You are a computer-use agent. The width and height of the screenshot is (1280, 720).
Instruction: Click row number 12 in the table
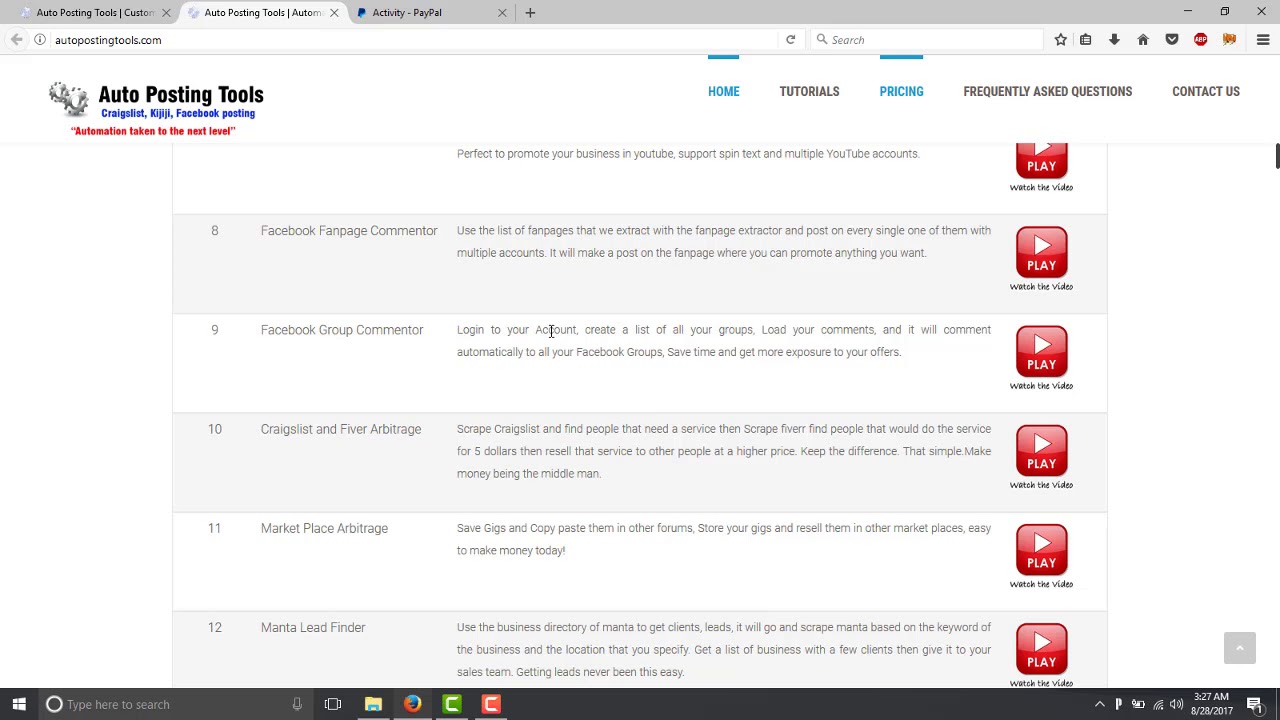pyautogui.click(x=215, y=627)
